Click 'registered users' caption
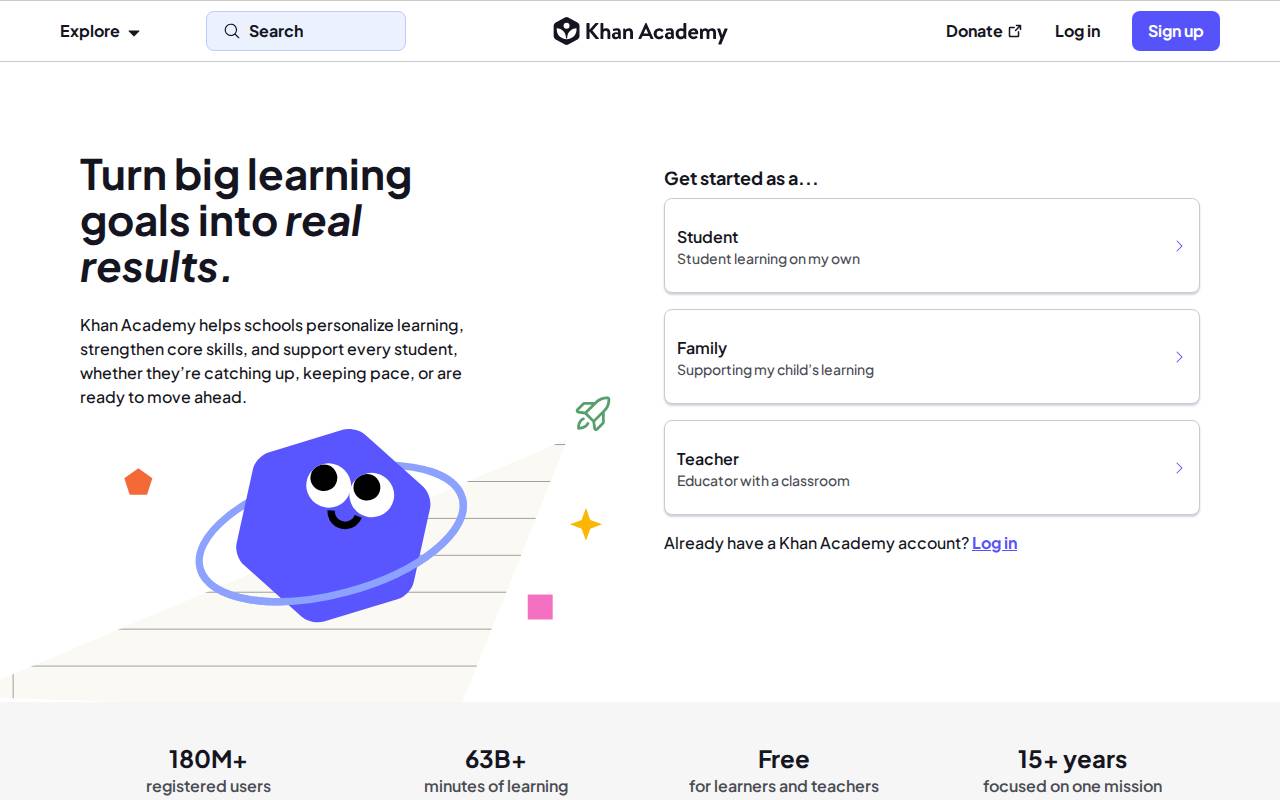 tap(208, 786)
